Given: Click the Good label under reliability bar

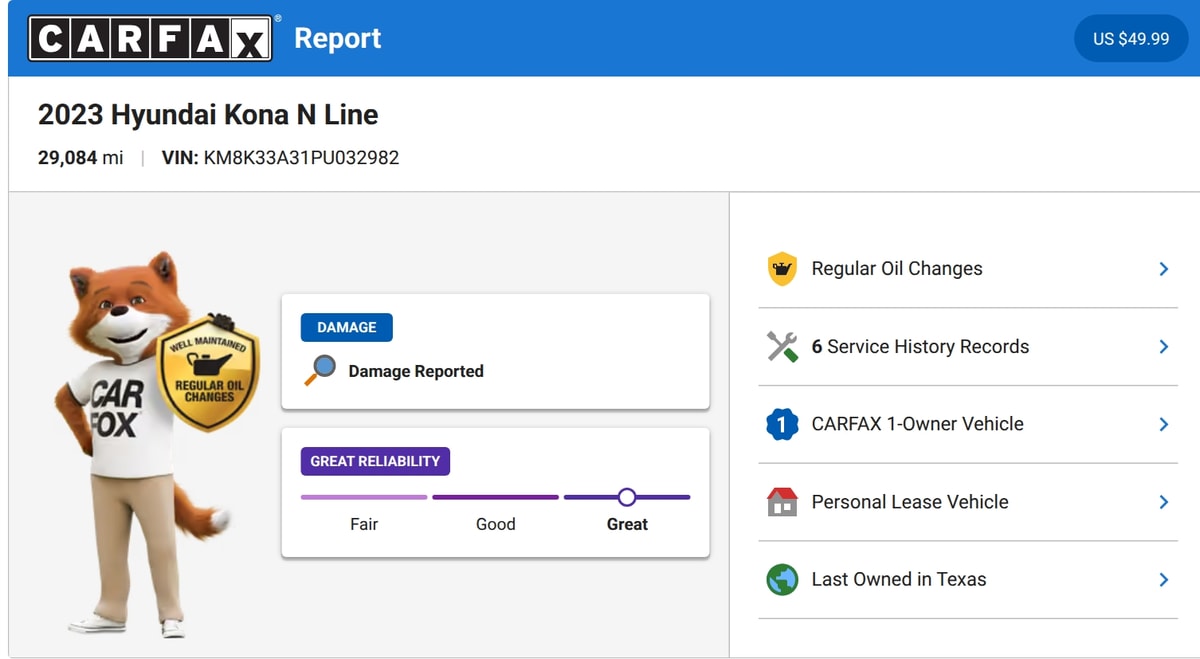Looking at the screenshot, I should click(x=495, y=524).
